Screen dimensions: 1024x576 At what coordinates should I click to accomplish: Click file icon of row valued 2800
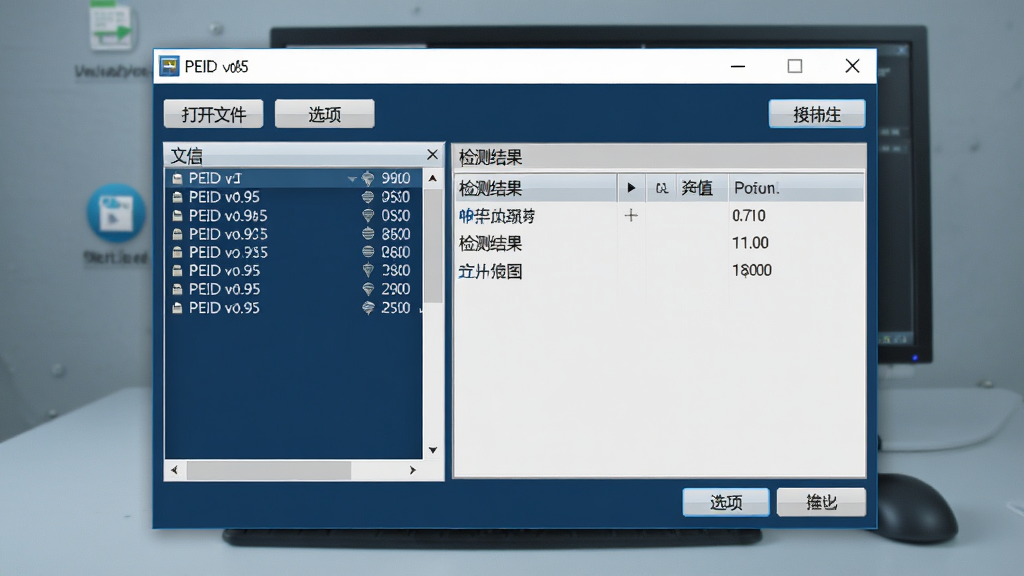177,270
